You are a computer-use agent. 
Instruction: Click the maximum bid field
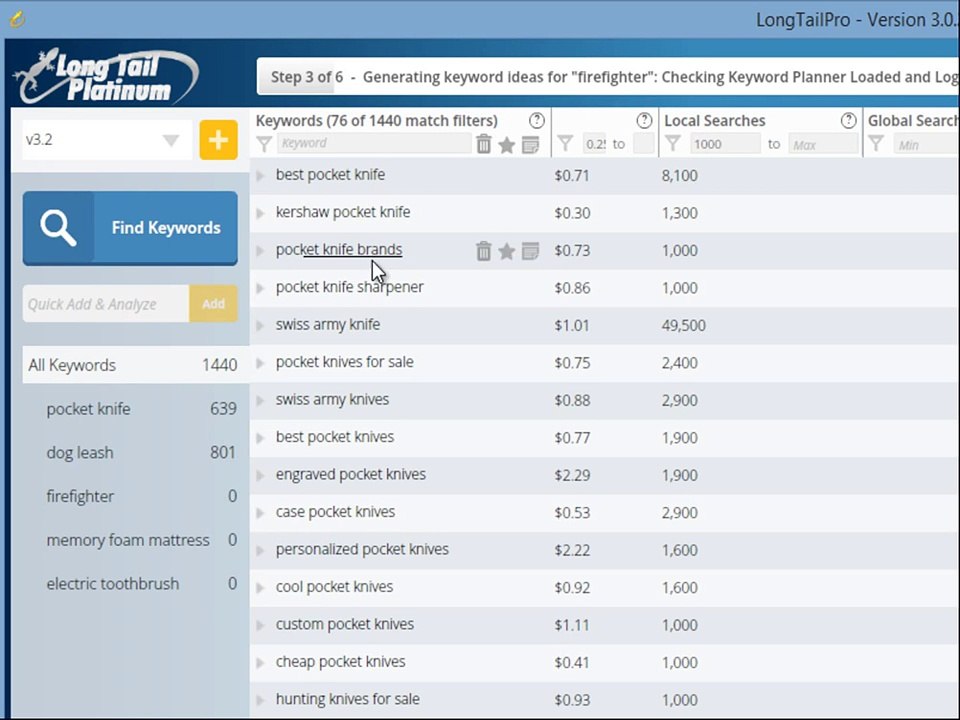click(x=643, y=144)
